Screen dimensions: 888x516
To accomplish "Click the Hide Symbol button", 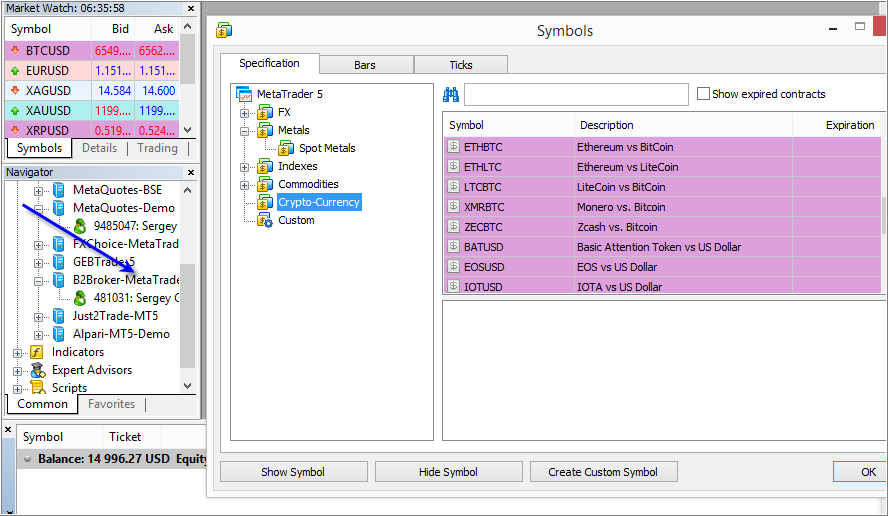I will click(x=448, y=472).
